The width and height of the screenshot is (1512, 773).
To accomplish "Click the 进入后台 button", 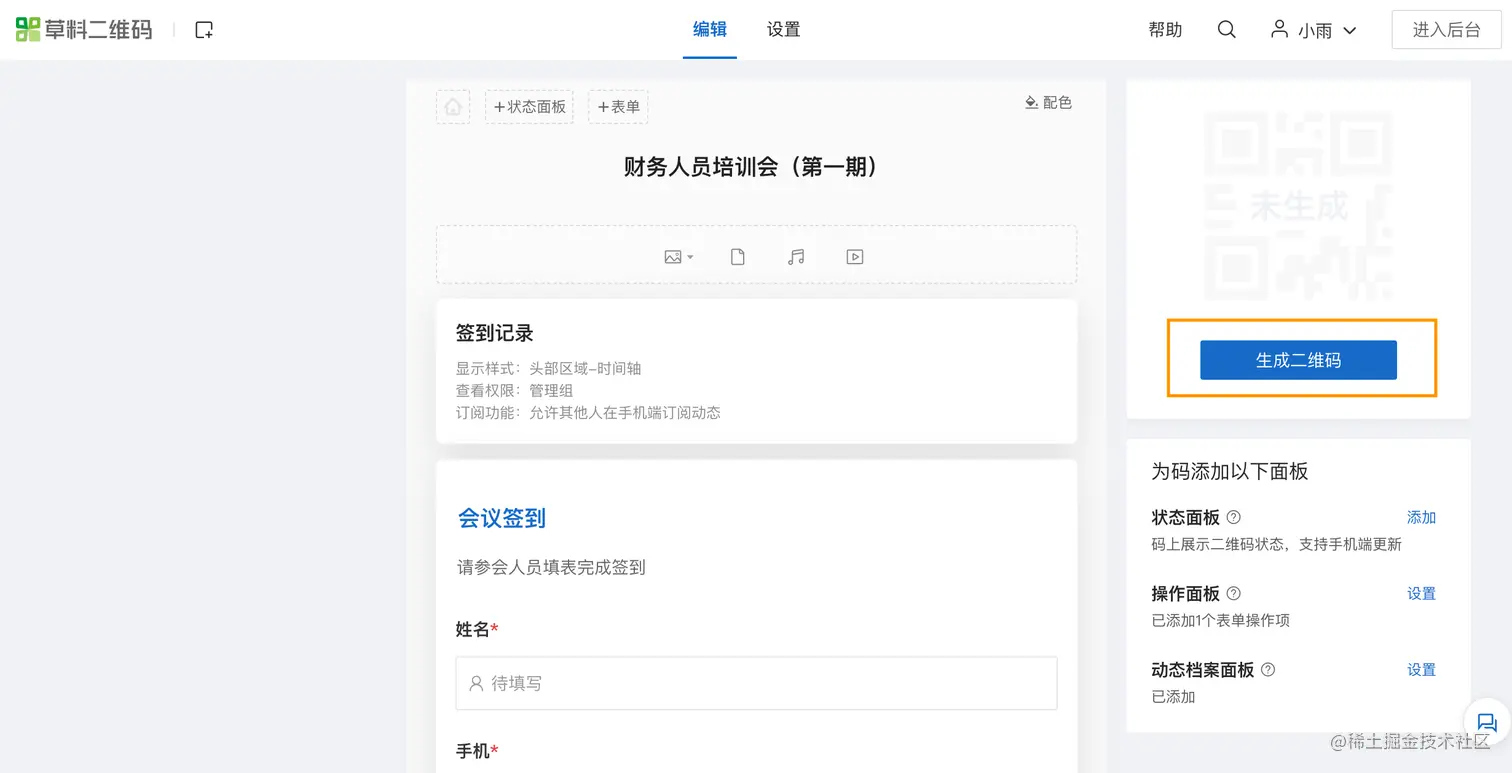I will coord(1446,30).
